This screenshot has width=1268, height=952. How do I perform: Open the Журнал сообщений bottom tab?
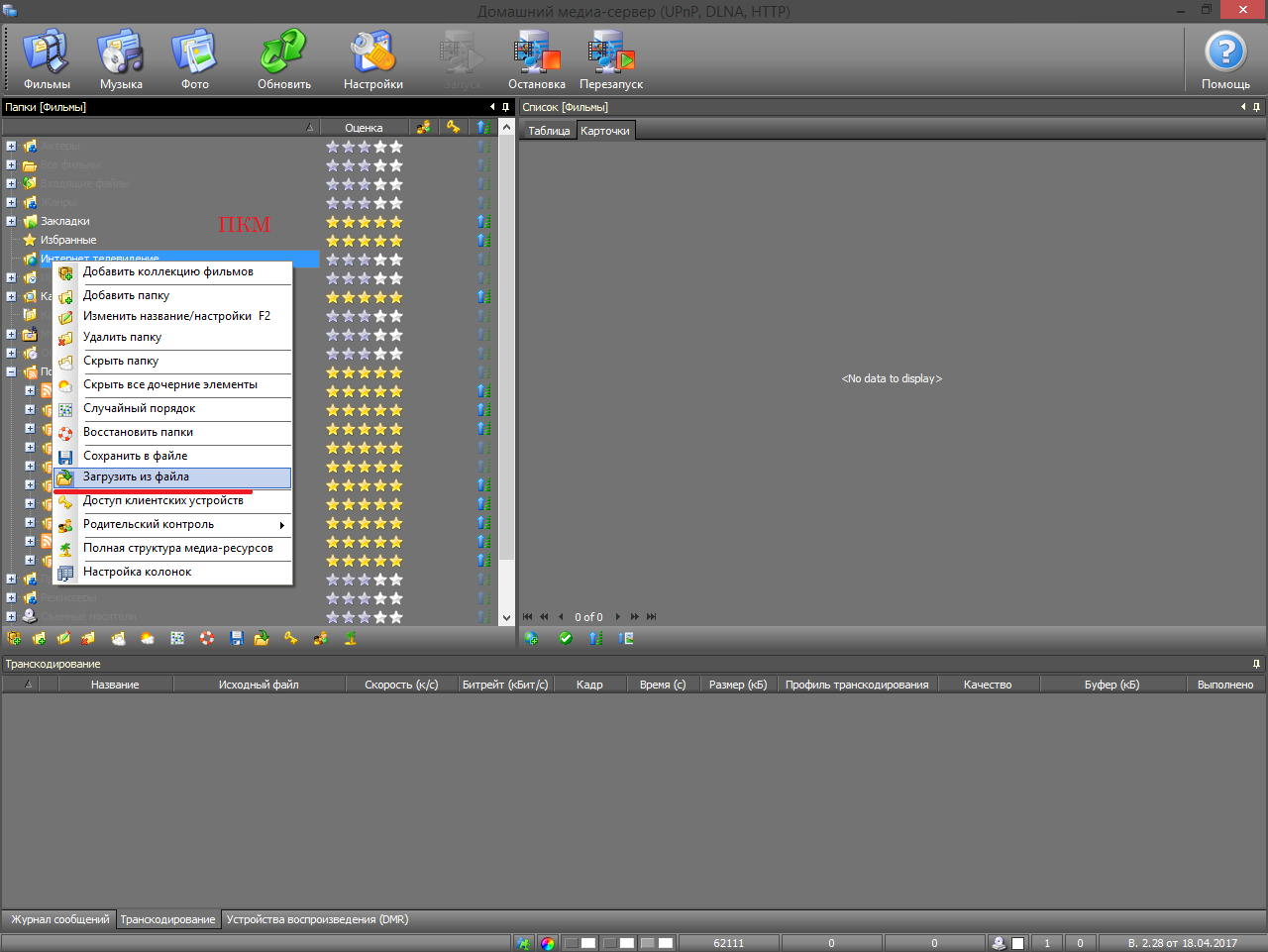[59, 919]
